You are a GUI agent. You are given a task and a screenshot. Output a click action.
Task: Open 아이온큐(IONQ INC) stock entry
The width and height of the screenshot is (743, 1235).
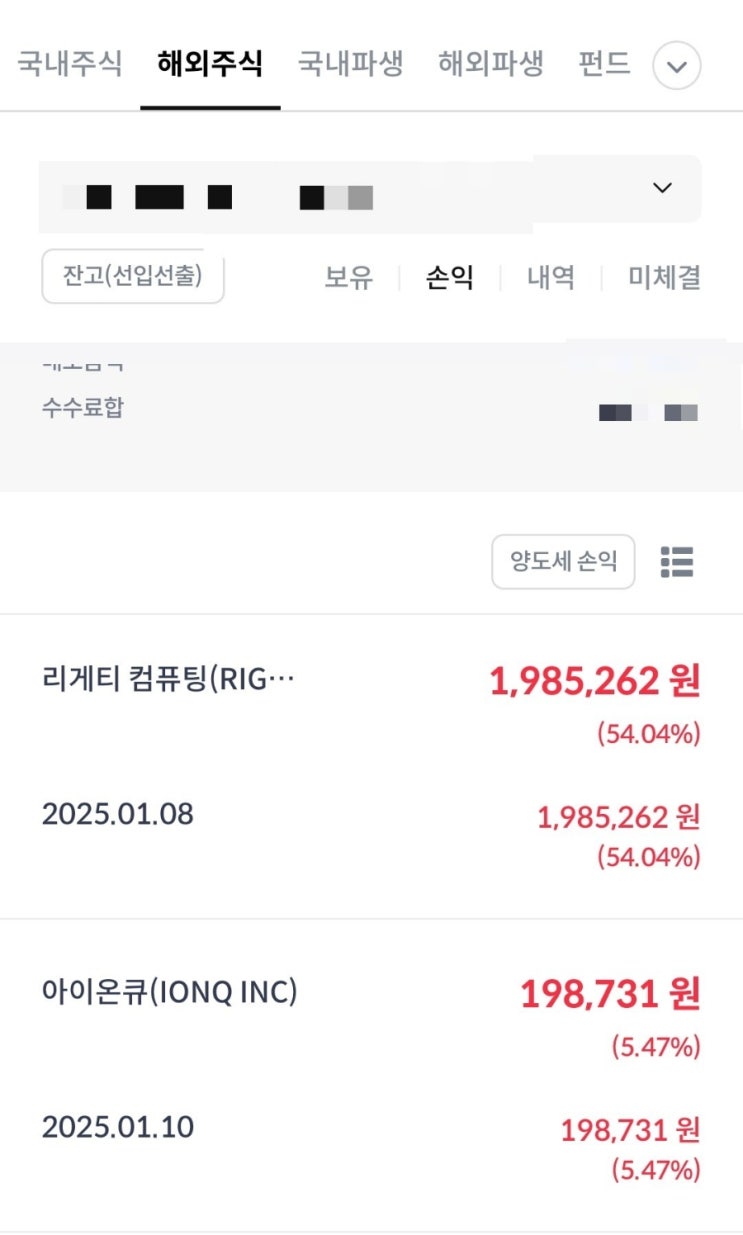[169, 993]
